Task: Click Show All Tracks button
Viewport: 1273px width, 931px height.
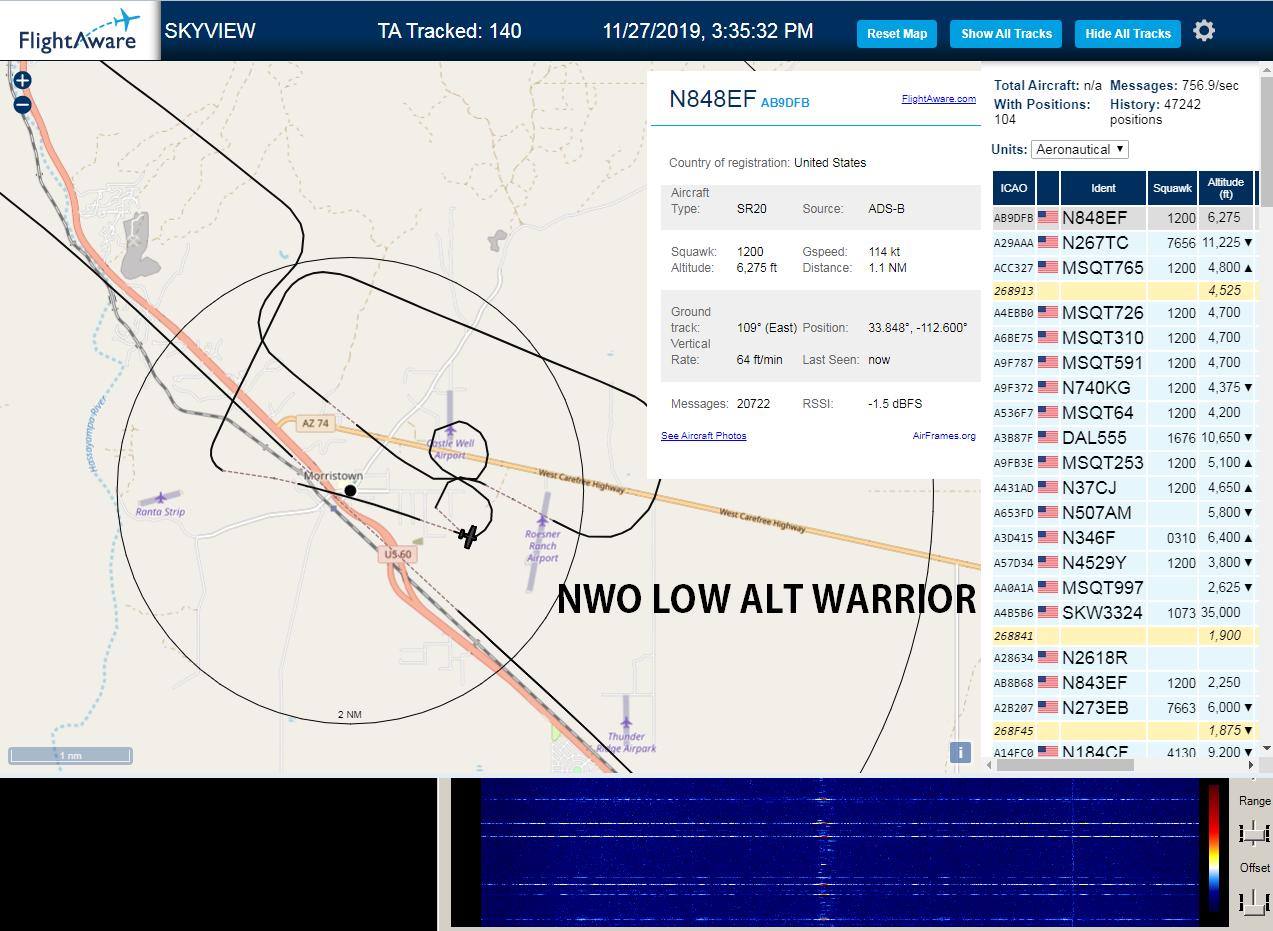Action: tap(1006, 33)
